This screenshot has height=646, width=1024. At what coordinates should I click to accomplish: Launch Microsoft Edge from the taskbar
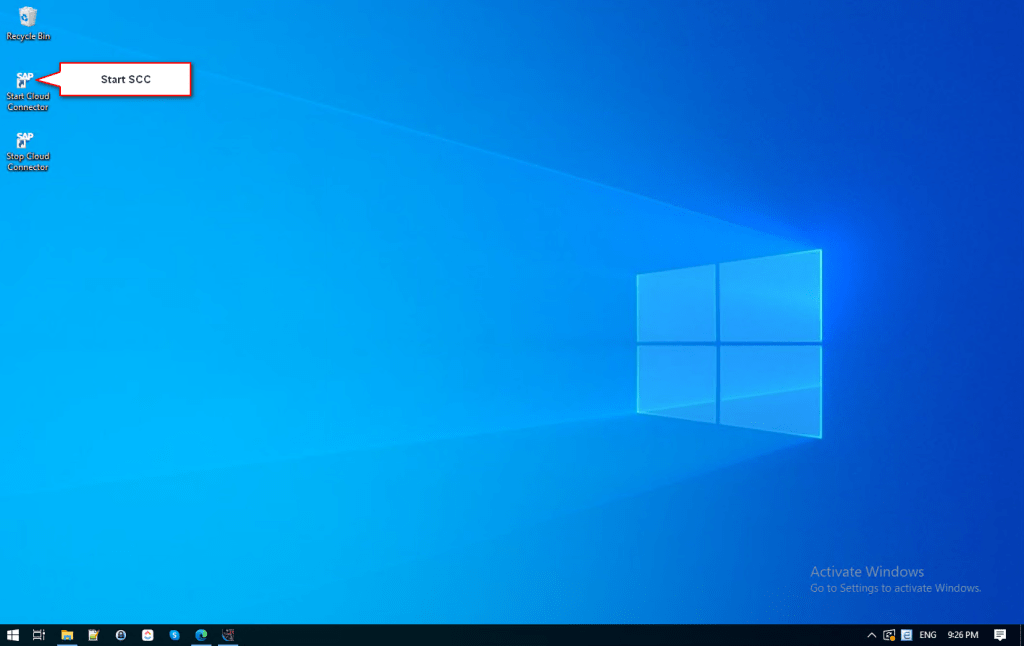point(201,635)
